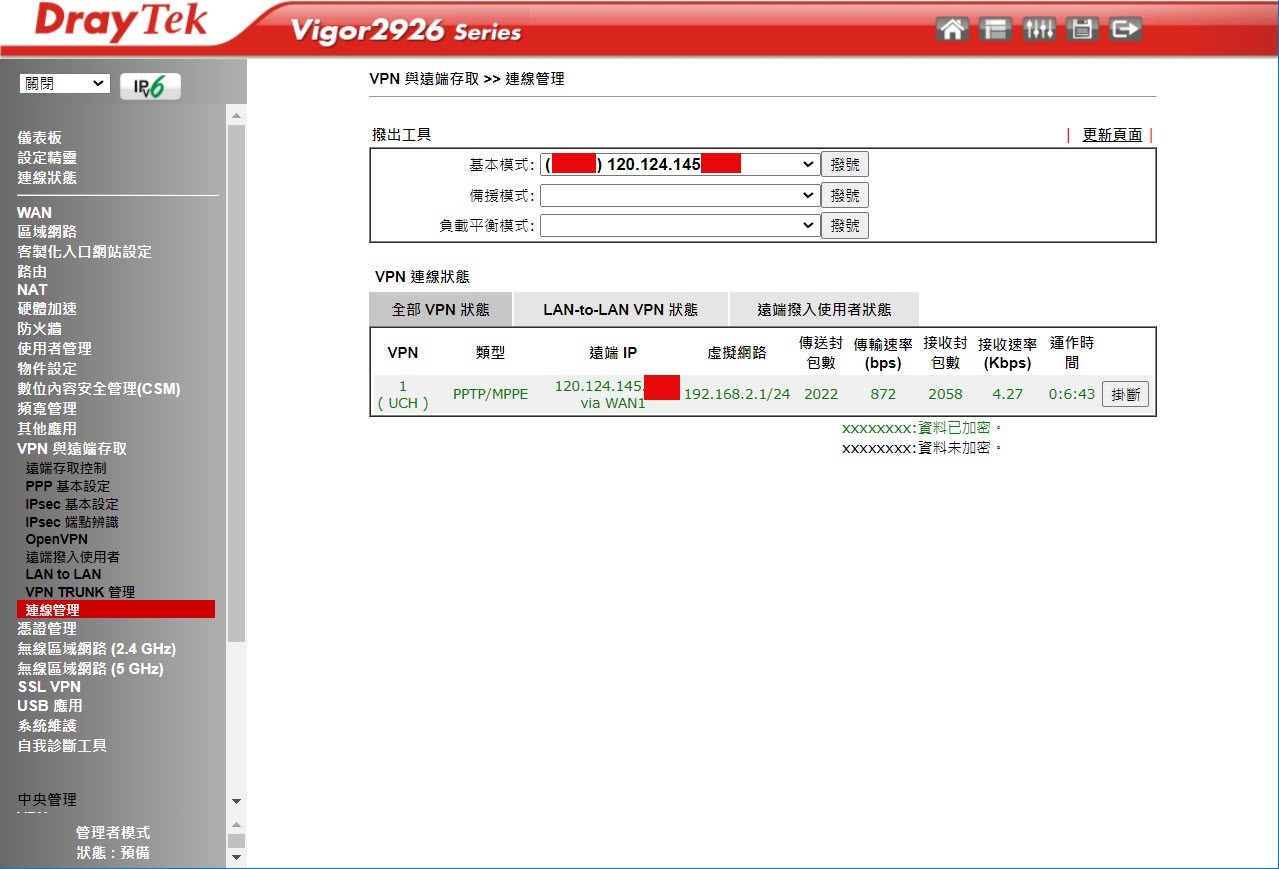The width and height of the screenshot is (1279, 869).
Task: Switch to 全部 VPN 狀態 tab
Action: tap(441, 310)
